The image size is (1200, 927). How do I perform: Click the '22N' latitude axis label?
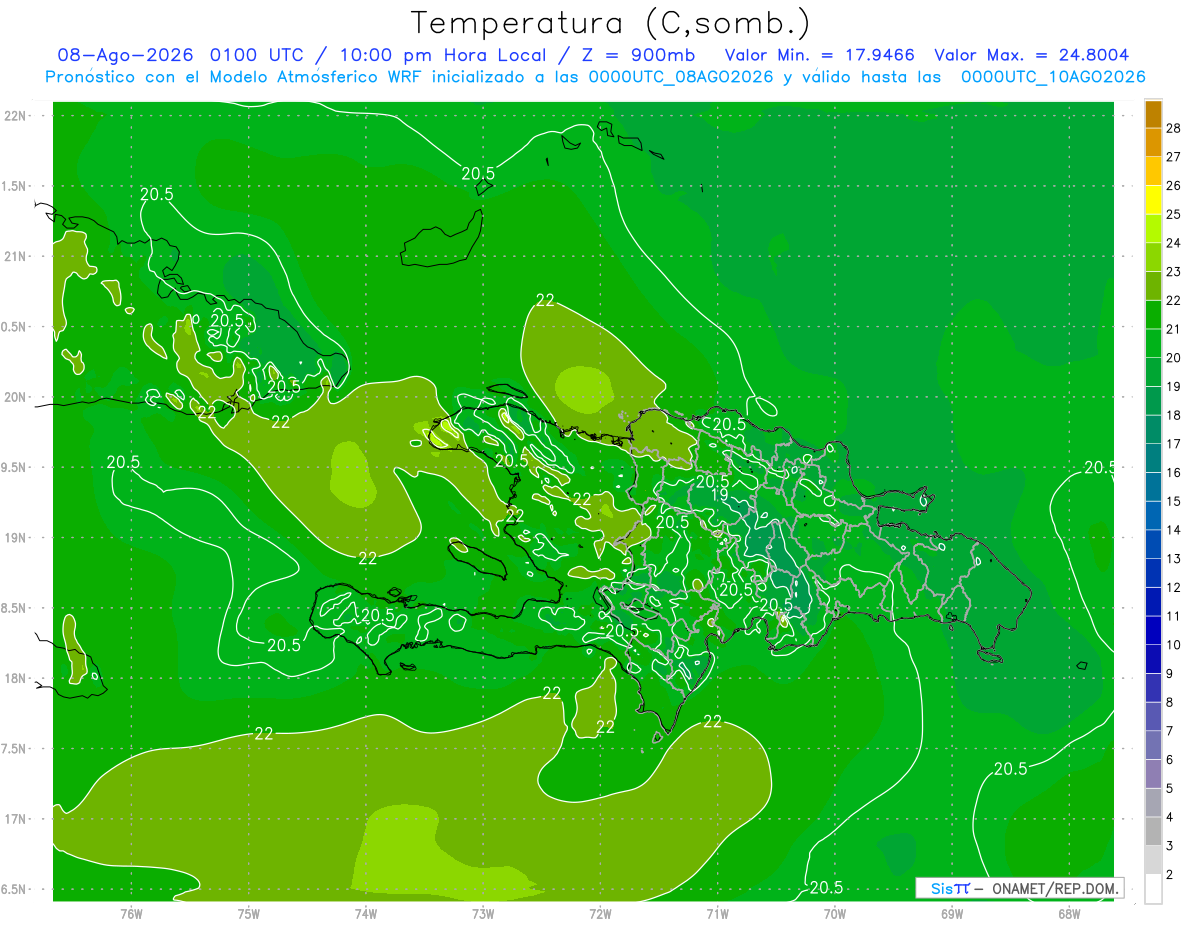17,116
